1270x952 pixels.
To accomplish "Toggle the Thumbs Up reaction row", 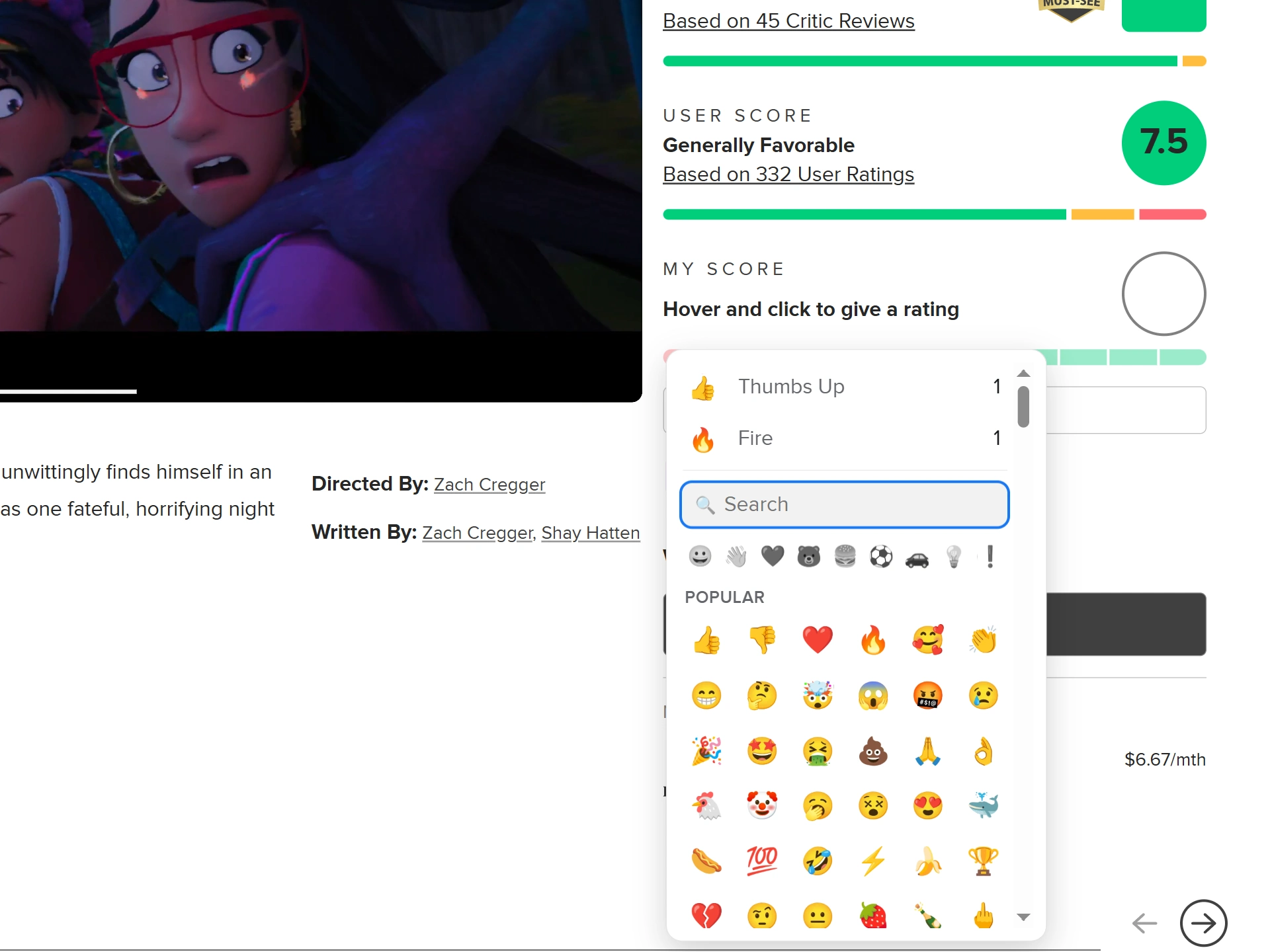I will click(x=845, y=387).
